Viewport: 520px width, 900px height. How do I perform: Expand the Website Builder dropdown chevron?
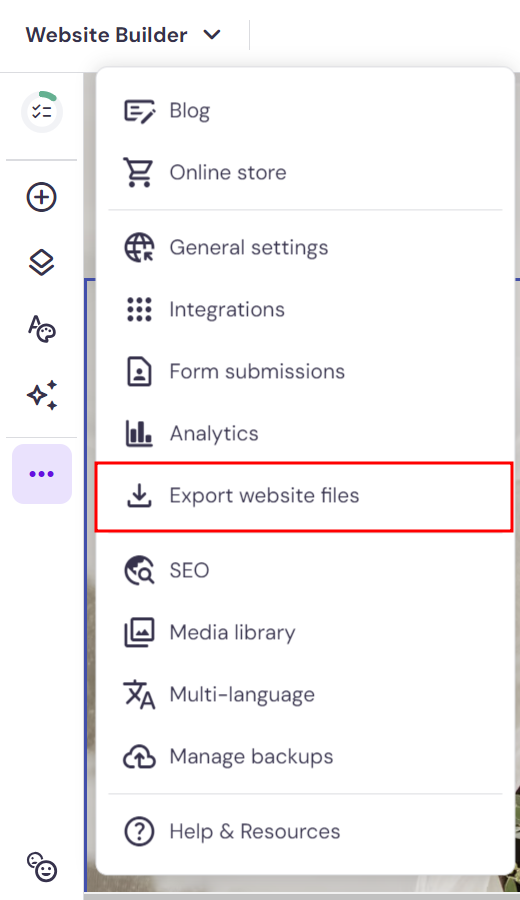[x=212, y=34]
